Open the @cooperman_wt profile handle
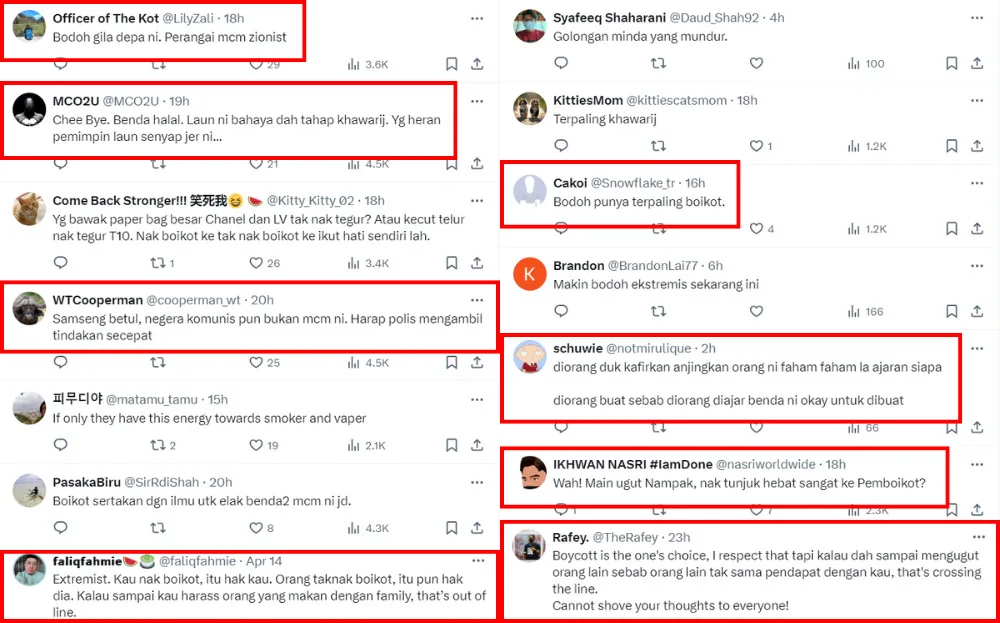The height and width of the screenshot is (623, 1000). coord(196,300)
